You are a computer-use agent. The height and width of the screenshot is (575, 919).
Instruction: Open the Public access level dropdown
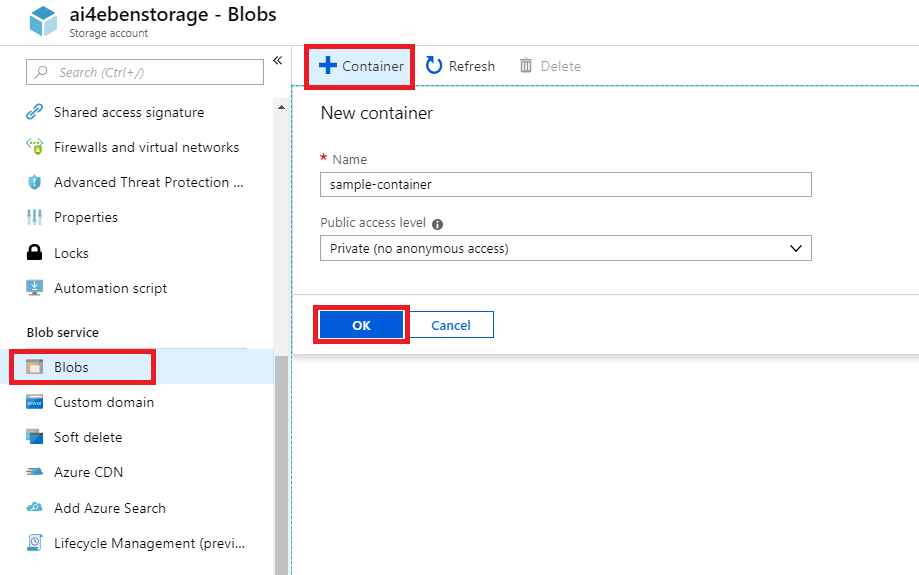click(x=566, y=248)
